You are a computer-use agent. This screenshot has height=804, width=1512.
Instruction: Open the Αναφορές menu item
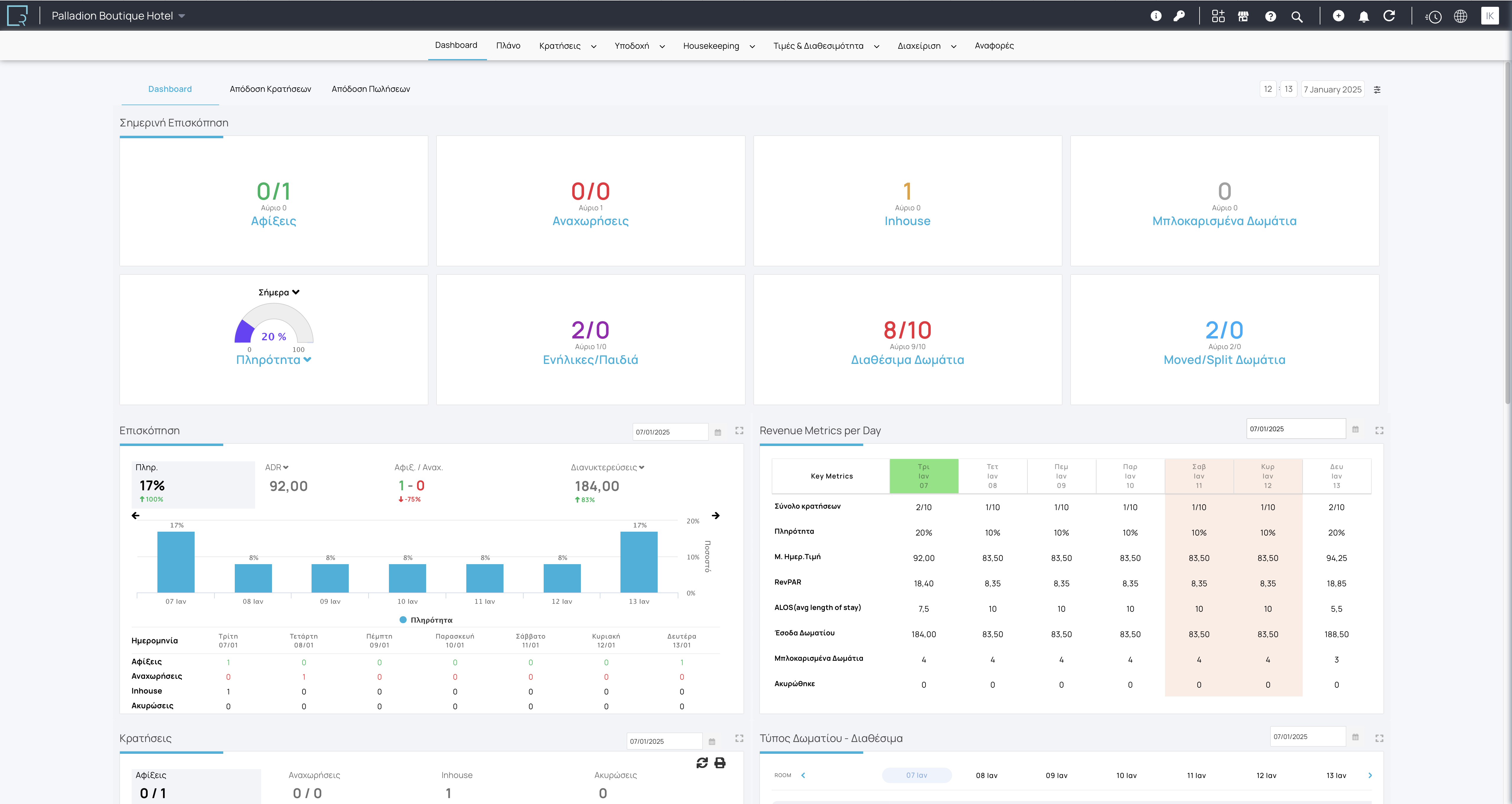tap(994, 46)
